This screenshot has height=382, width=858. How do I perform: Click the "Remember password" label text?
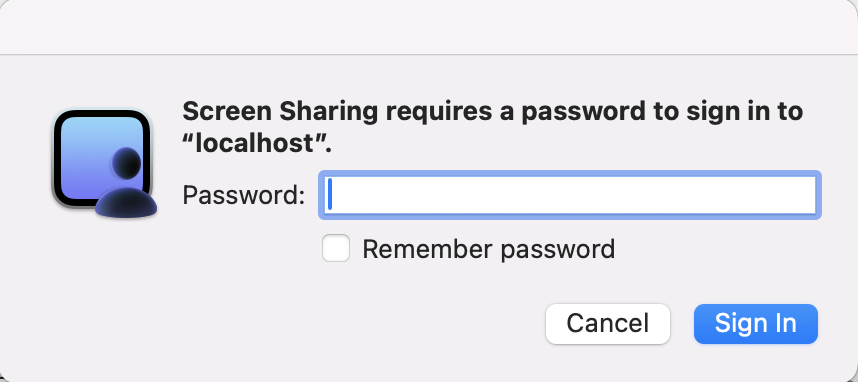pyautogui.click(x=489, y=249)
